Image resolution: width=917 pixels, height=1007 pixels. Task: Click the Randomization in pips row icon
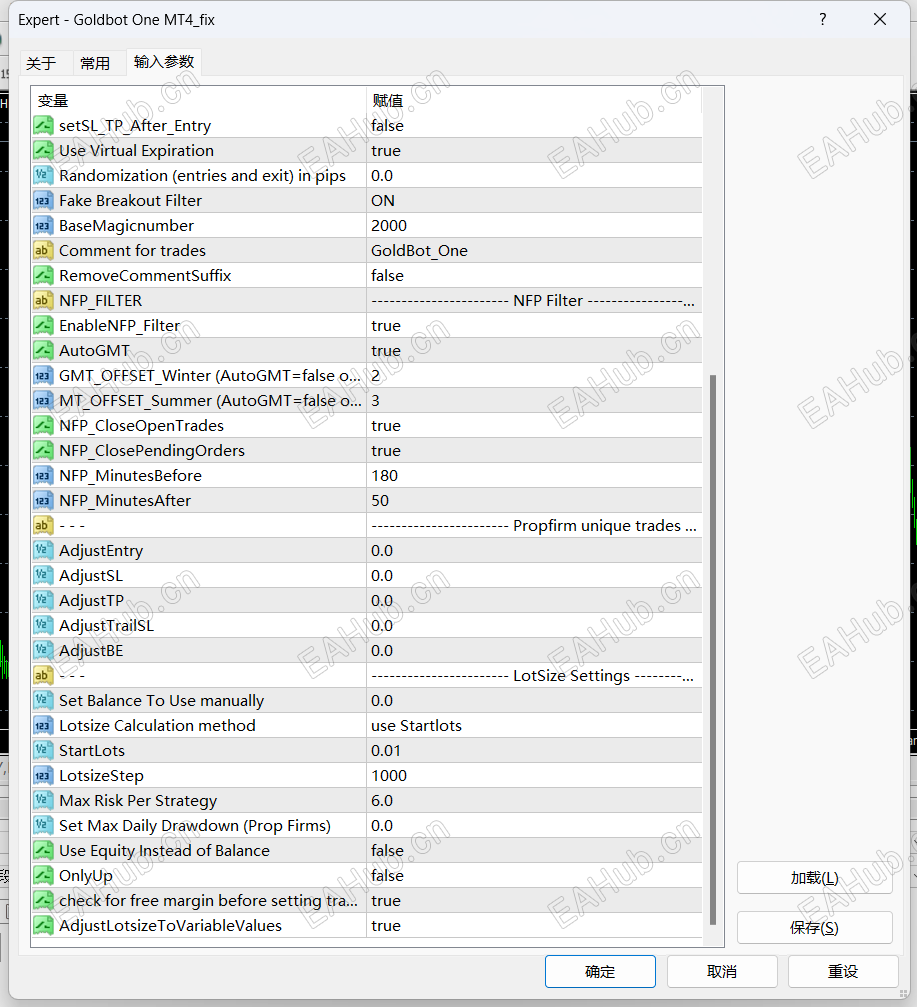pos(43,175)
